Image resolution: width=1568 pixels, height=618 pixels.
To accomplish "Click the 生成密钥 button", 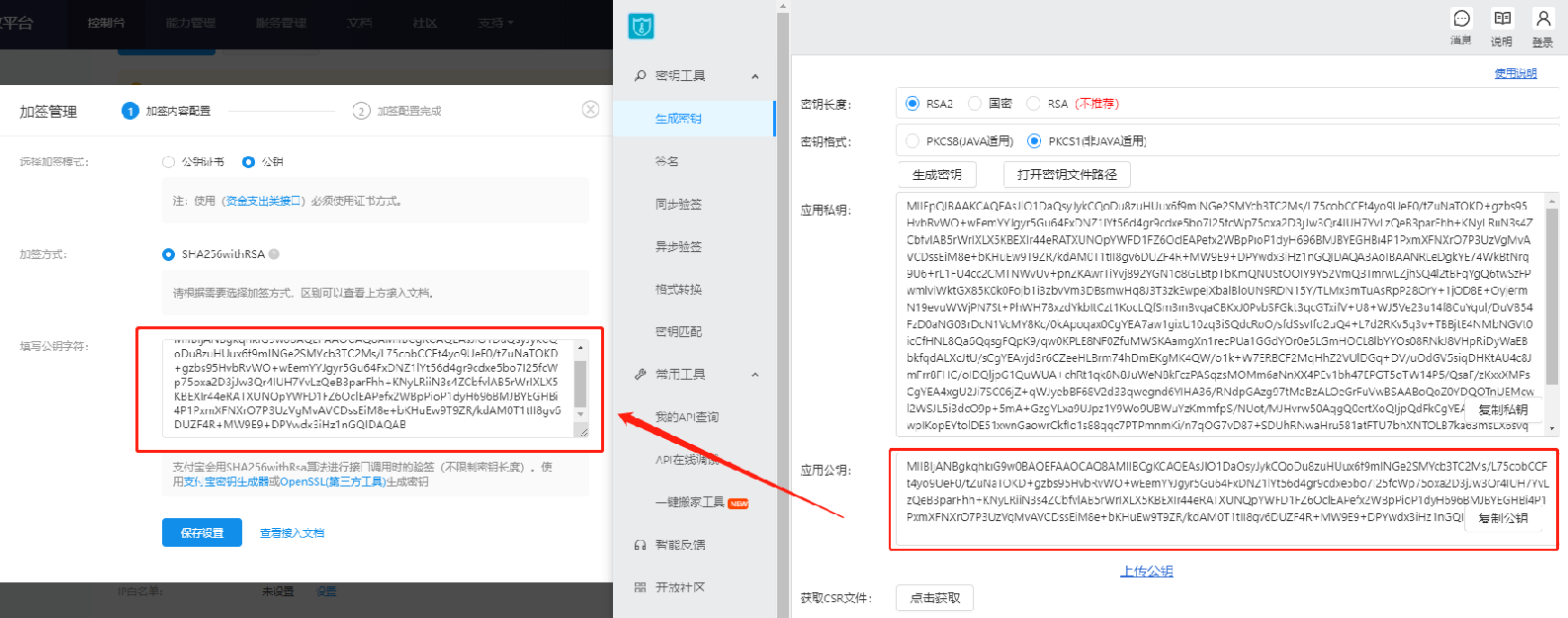I will tap(936, 175).
